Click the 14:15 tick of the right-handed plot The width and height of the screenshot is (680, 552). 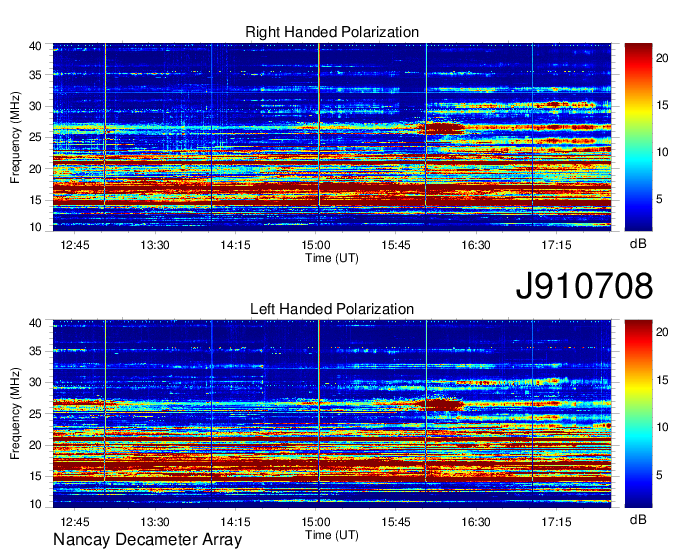[235, 245]
